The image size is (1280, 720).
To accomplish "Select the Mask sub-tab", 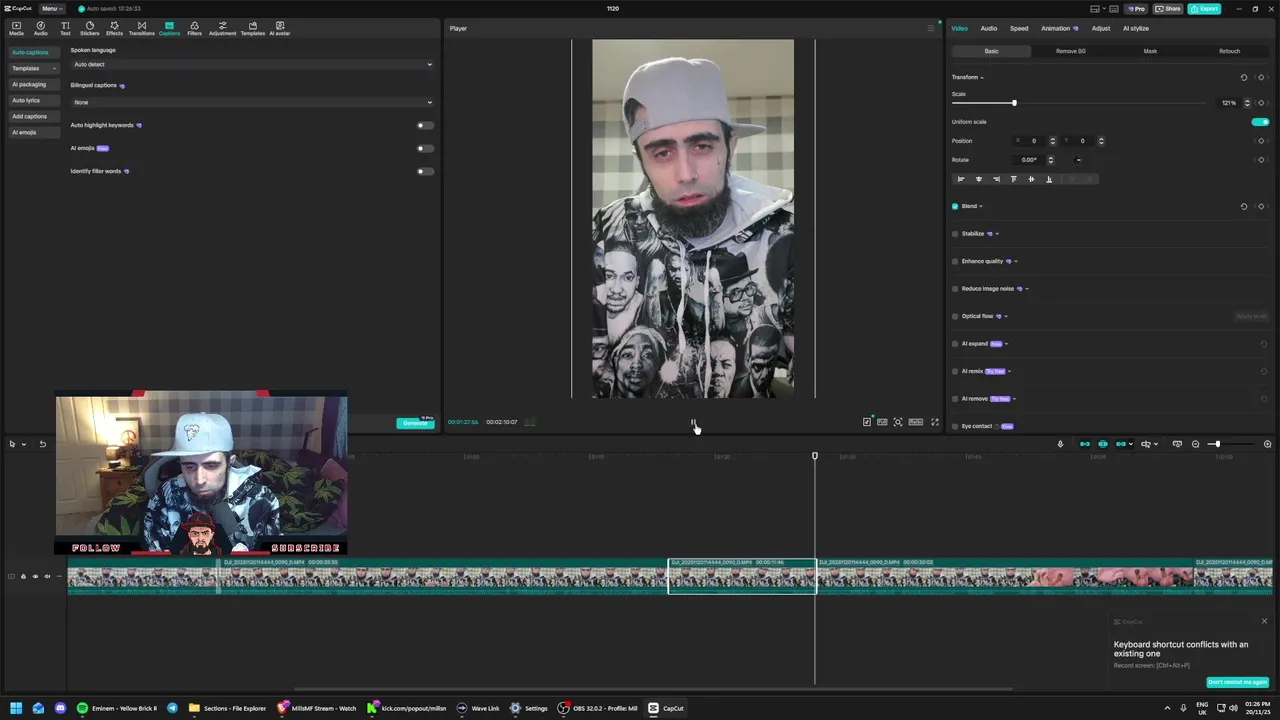I will pyautogui.click(x=1150, y=51).
